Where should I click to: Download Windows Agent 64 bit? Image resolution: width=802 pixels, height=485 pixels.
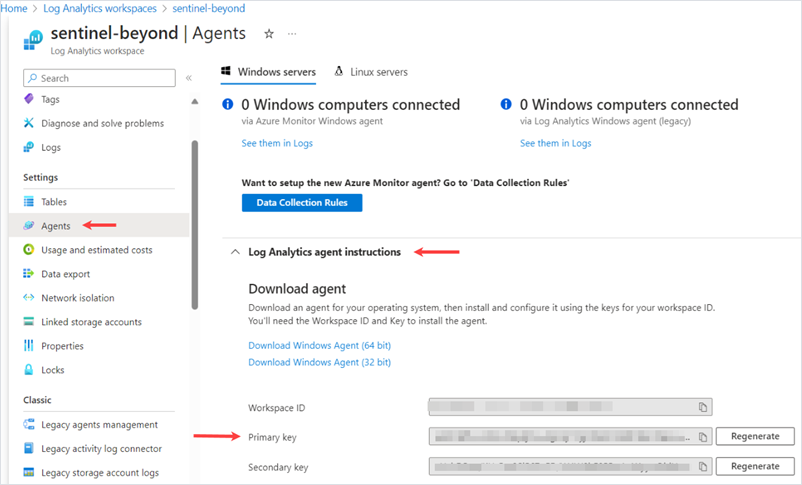(319, 346)
